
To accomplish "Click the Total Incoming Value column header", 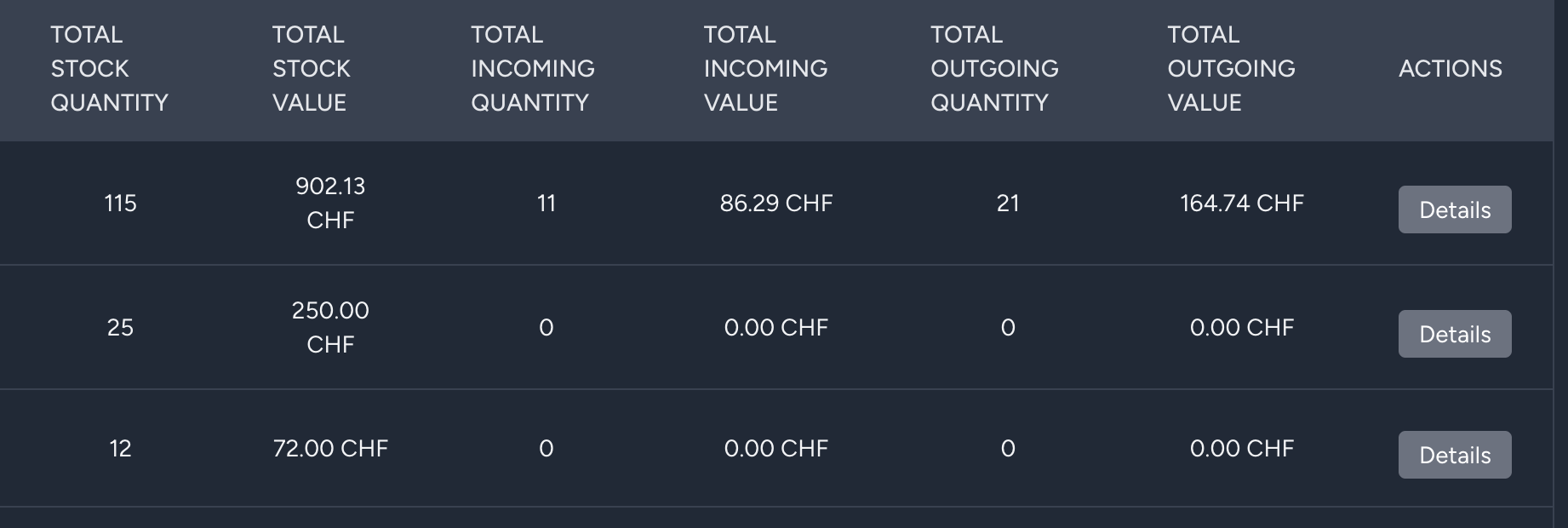I will 764,68.
